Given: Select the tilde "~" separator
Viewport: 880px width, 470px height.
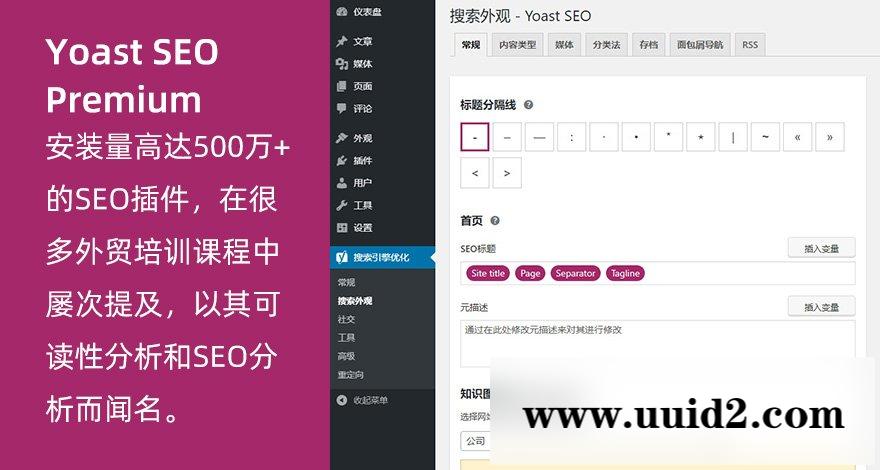Looking at the screenshot, I should click(x=765, y=137).
